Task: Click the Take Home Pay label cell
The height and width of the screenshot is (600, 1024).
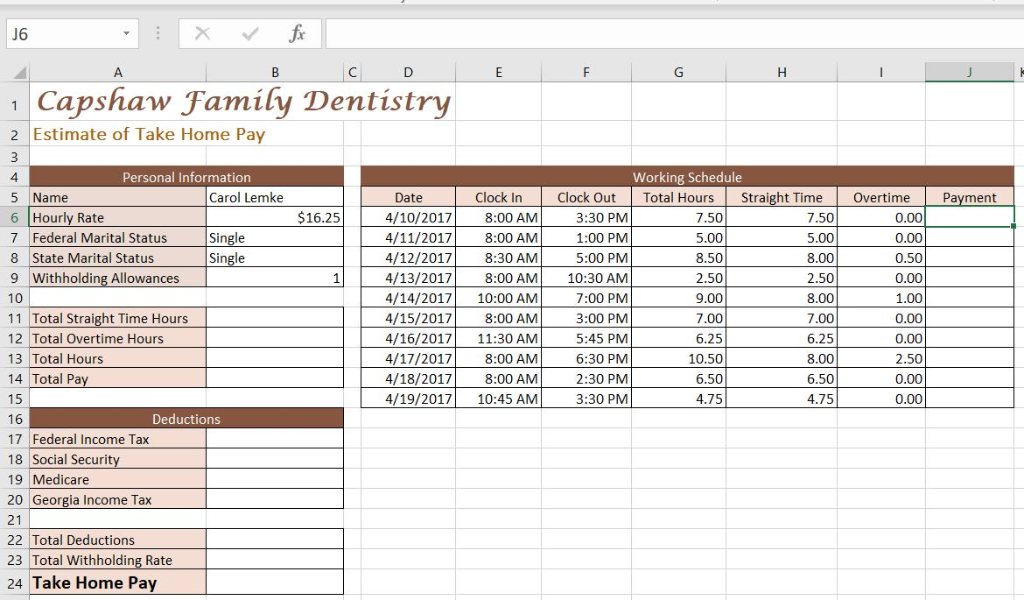Action: [x=117, y=582]
